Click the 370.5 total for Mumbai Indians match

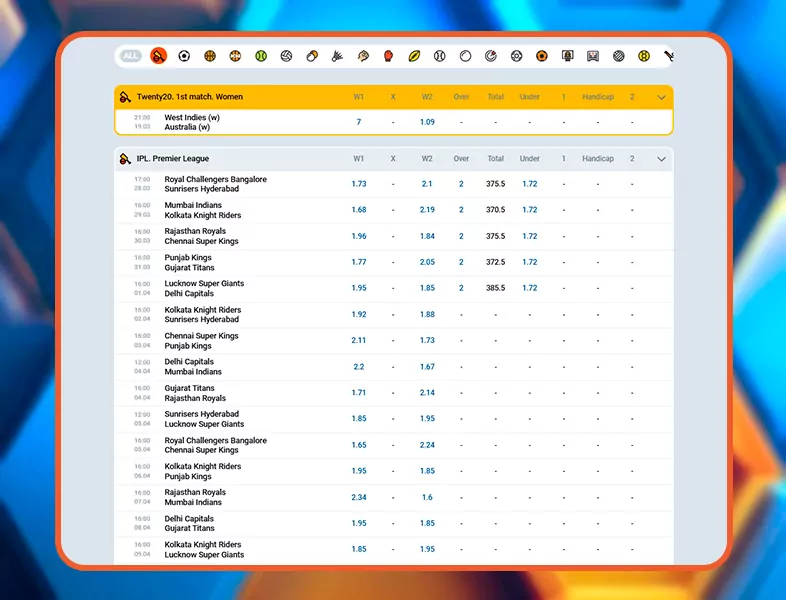click(x=495, y=210)
